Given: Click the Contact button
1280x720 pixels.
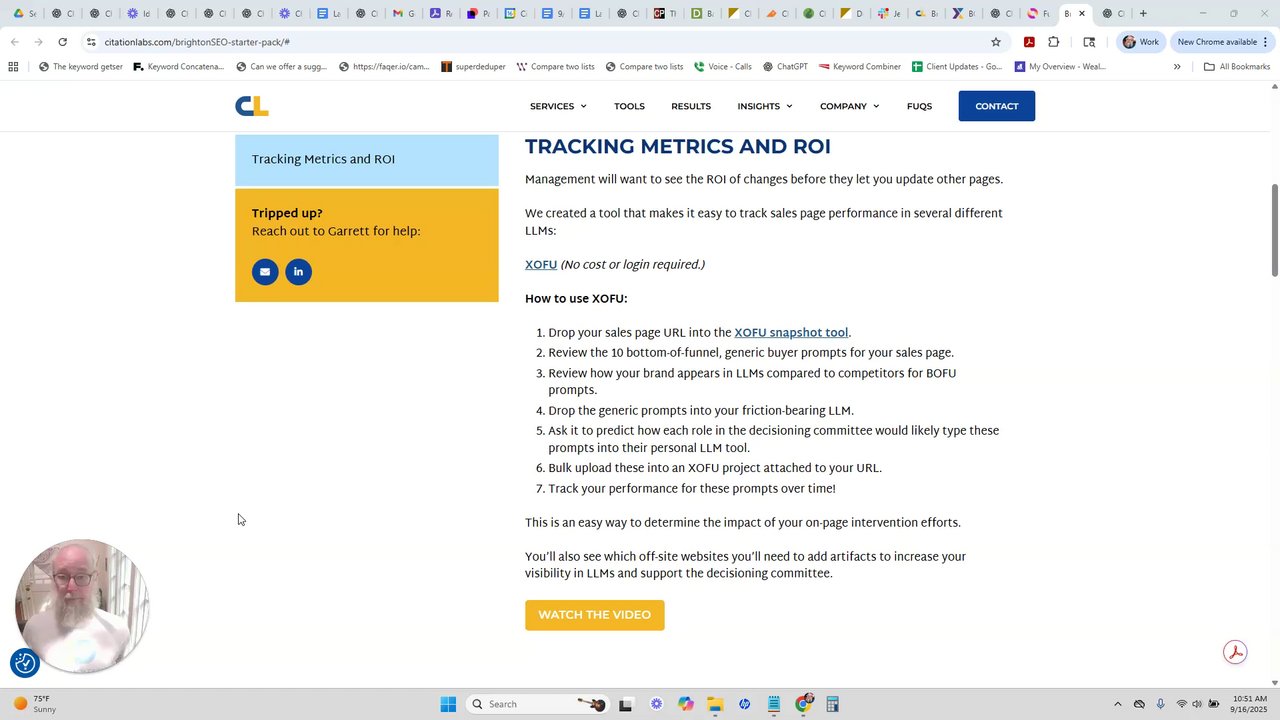Looking at the screenshot, I should [x=997, y=106].
